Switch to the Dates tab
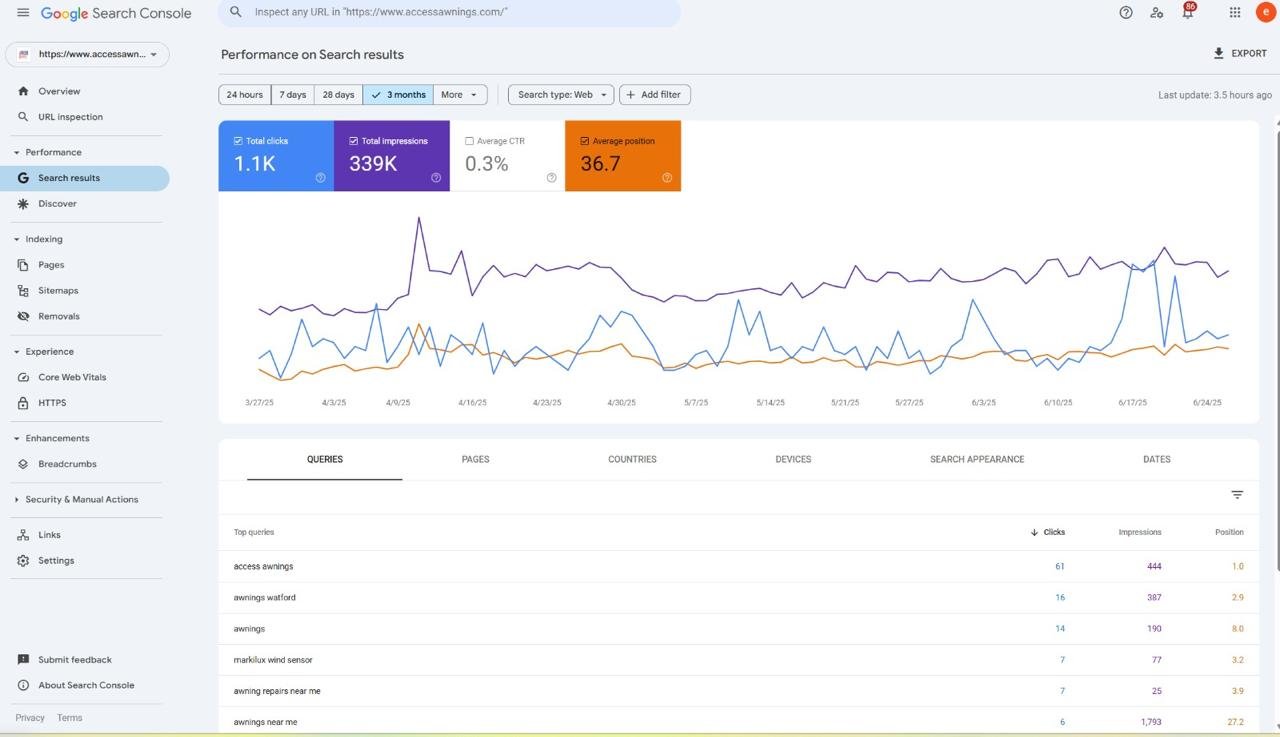The height and width of the screenshot is (737, 1280). coord(1157,459)
